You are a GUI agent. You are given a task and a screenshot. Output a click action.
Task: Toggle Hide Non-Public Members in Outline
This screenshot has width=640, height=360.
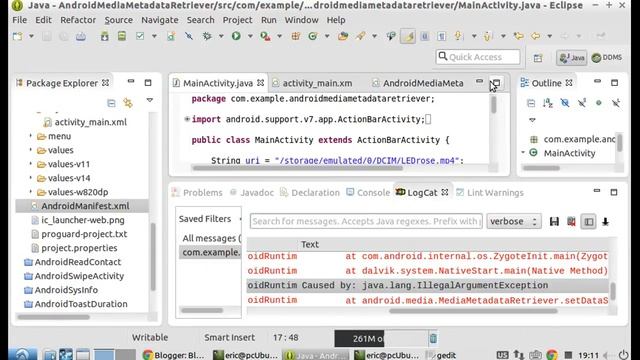tap(599, 103)
